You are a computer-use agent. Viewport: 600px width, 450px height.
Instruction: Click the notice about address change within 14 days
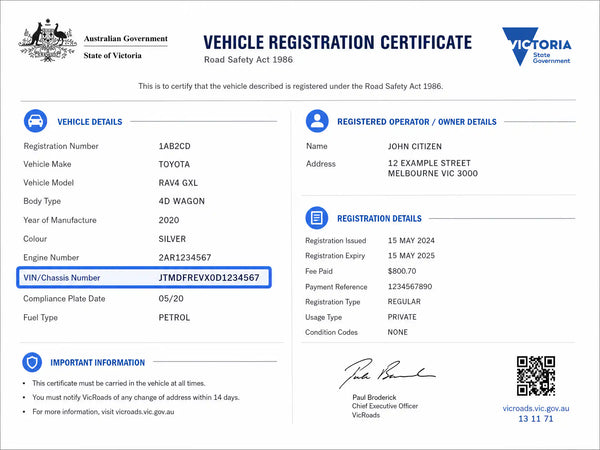tap(136, 397)
